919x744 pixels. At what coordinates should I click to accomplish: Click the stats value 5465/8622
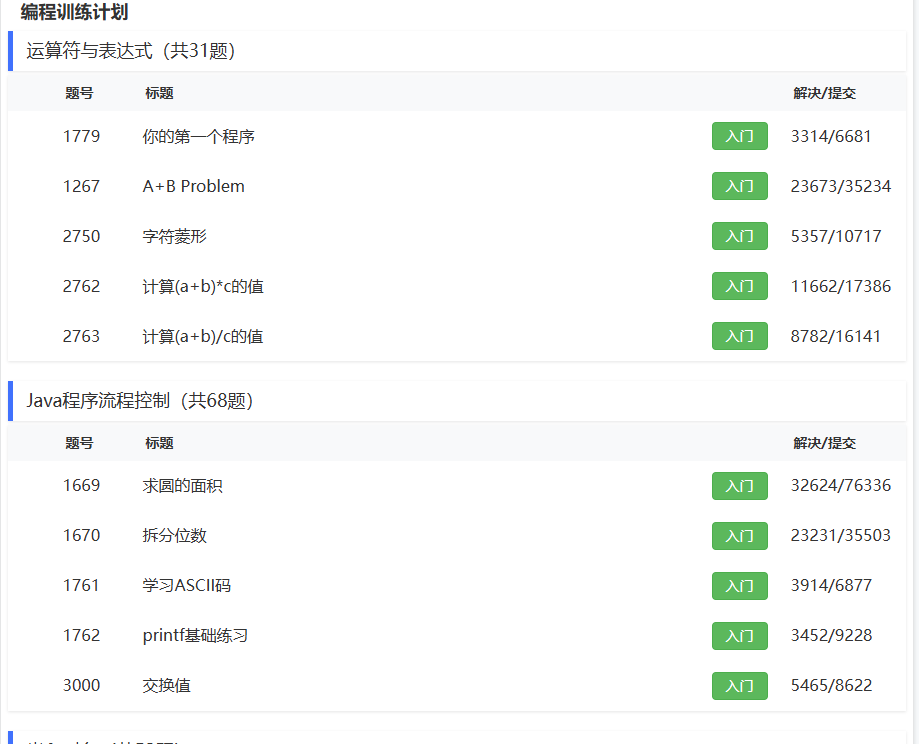(831, 685)
